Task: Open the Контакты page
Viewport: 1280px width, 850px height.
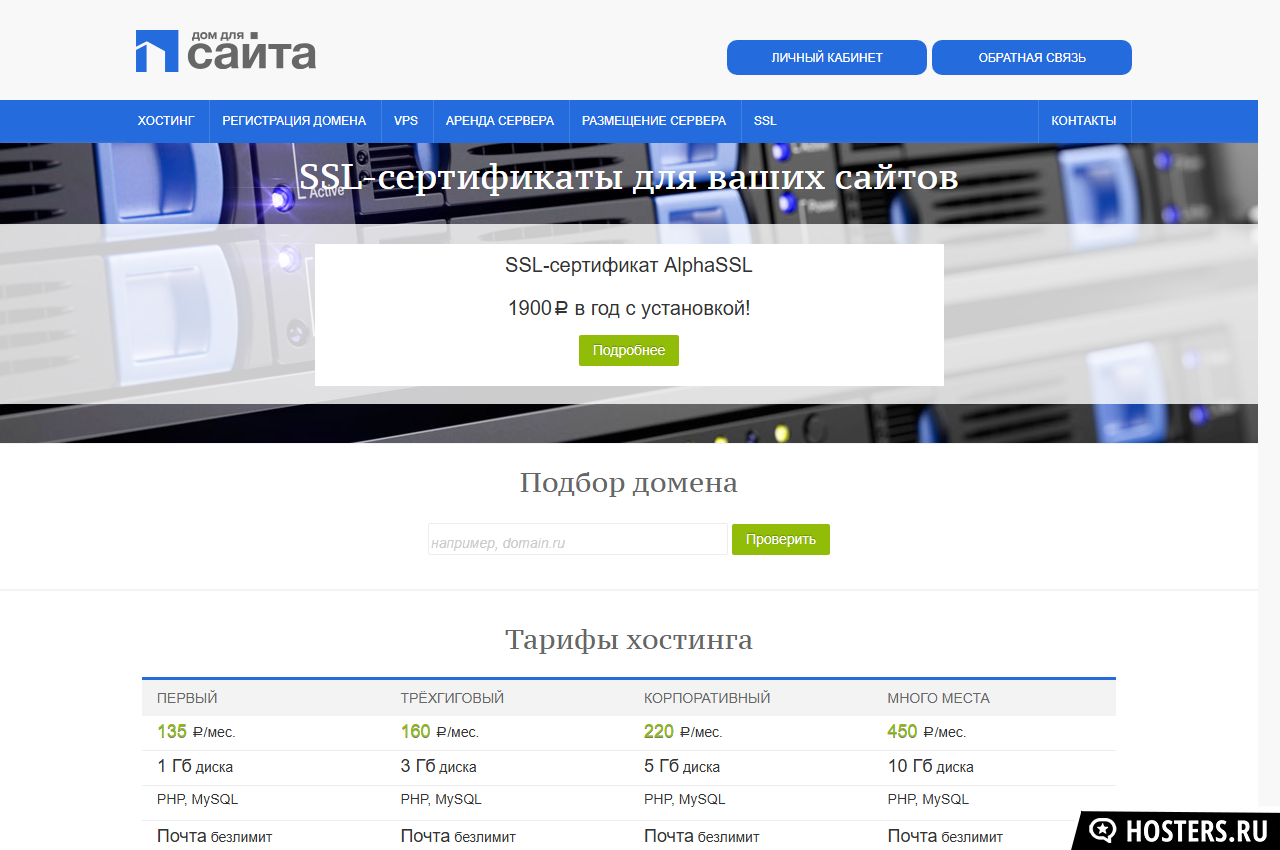Action: click(x=1083, y=121)
